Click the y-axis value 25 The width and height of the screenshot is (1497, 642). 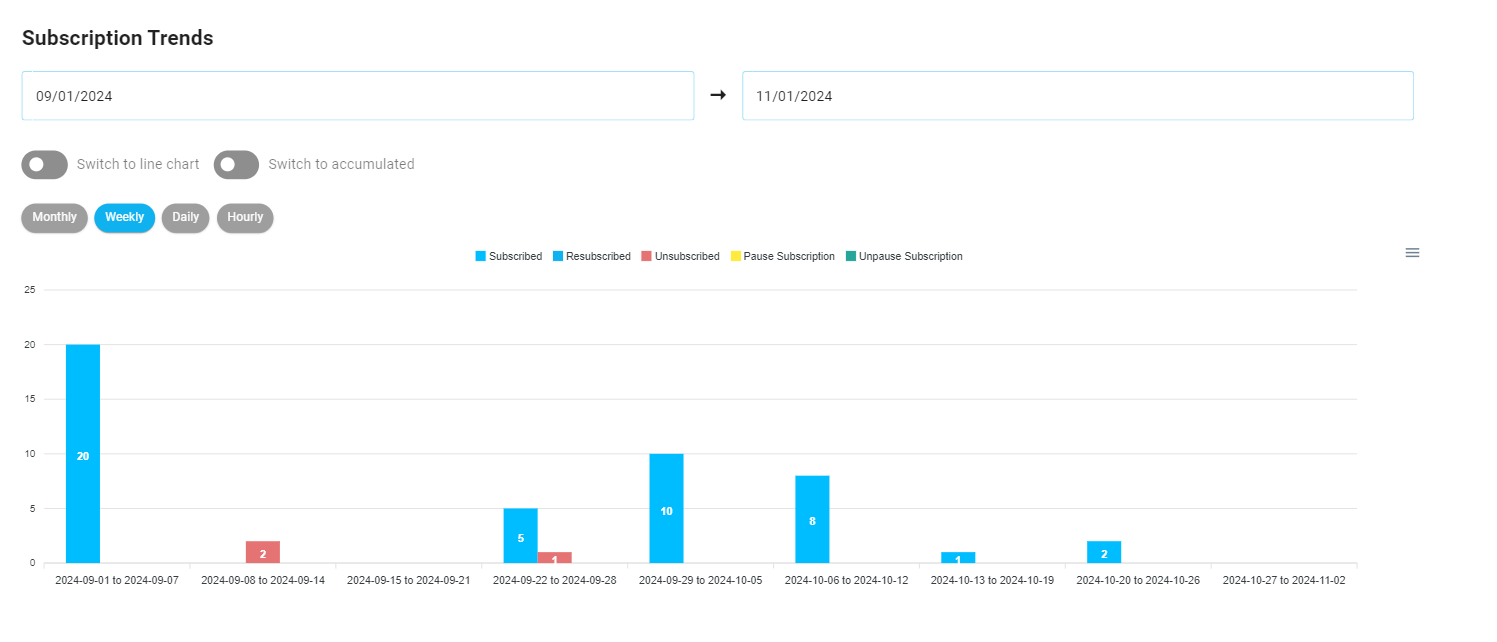[30, 290]
